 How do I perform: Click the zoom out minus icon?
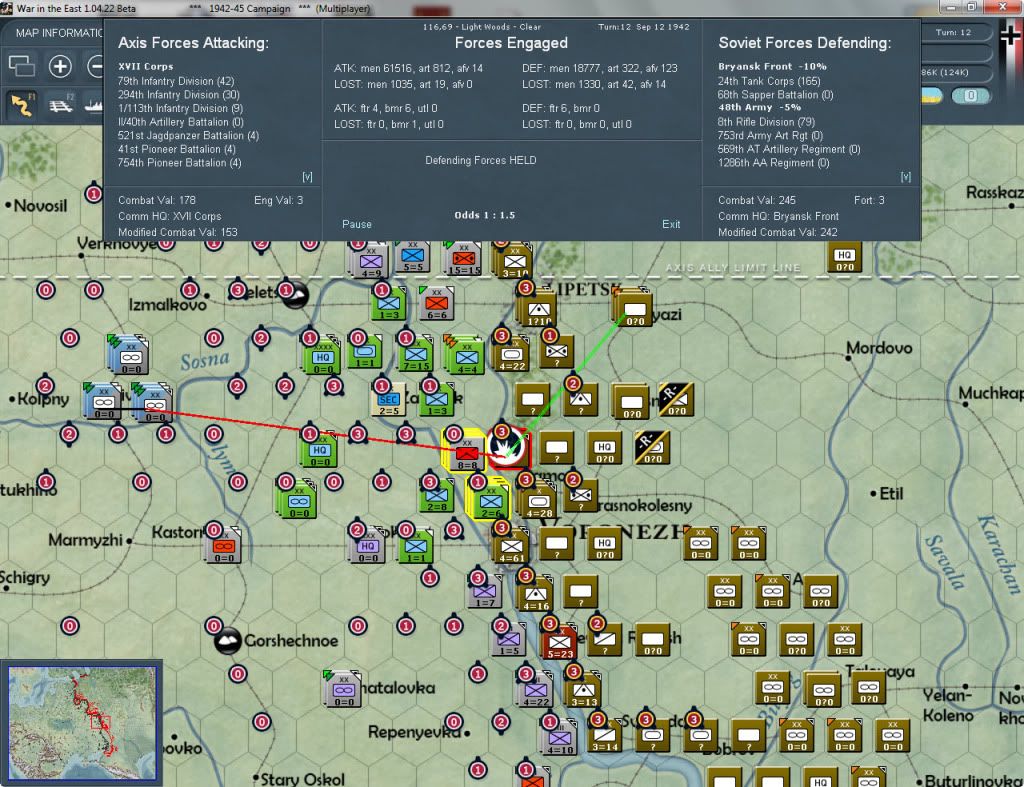coord(95,66)
